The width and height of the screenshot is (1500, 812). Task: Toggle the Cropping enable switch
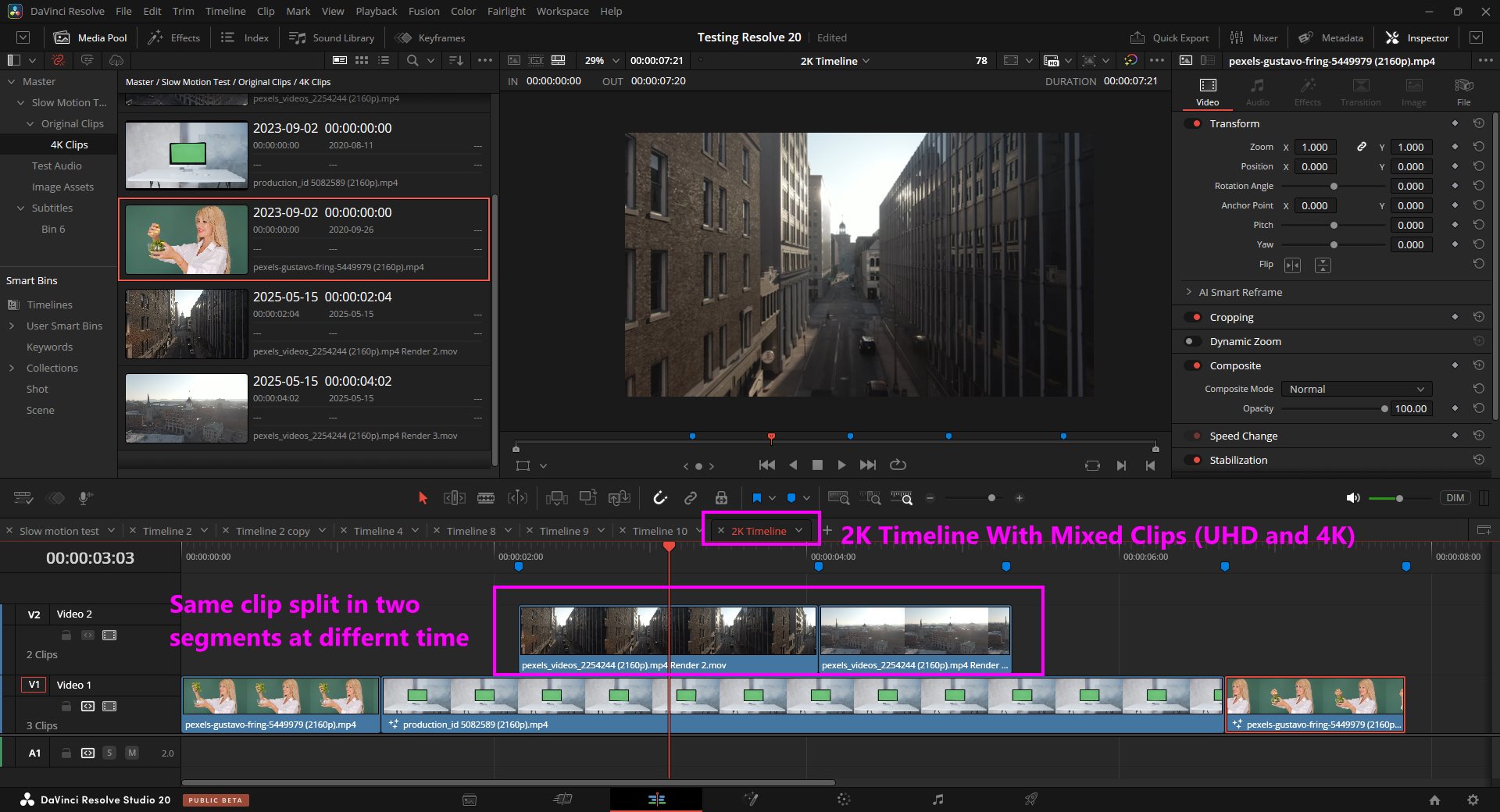pos(1193,317)
